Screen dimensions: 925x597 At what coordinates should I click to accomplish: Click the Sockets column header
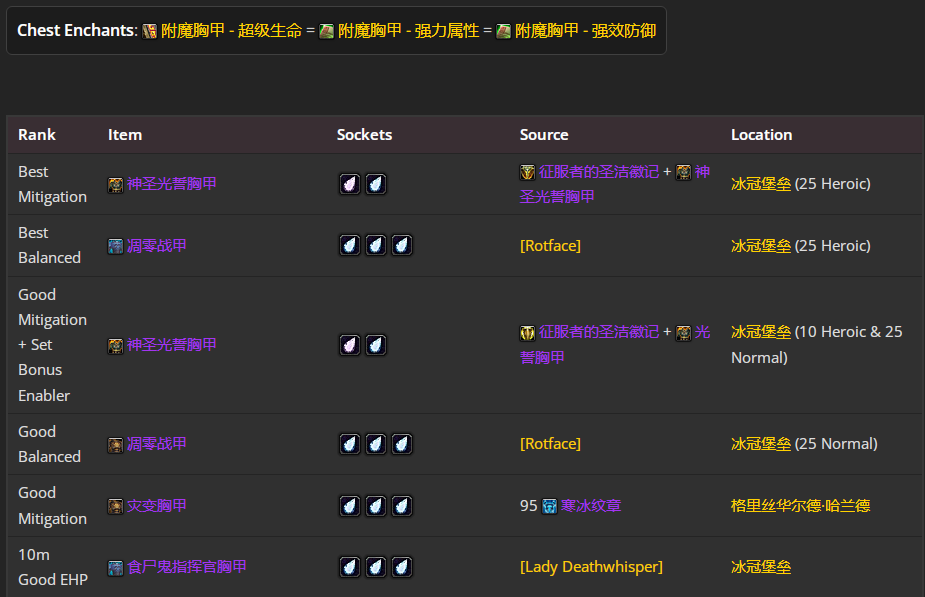coord(364,135)
